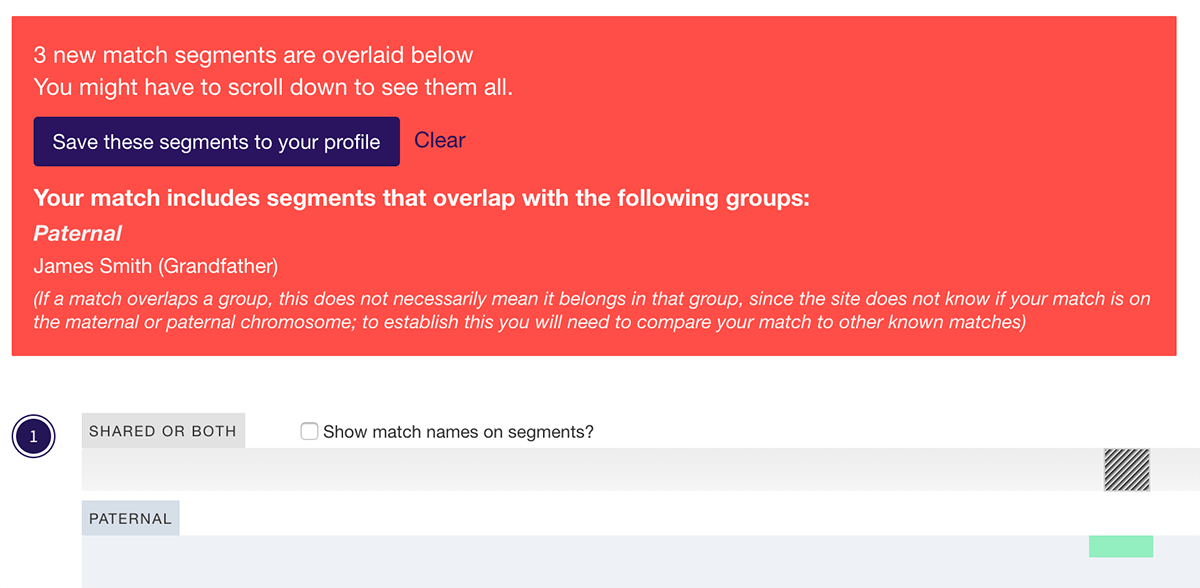Screen dimensions: 1200x588
Task: Click the "Show match names on segments?" label
Action: (458, 432)
